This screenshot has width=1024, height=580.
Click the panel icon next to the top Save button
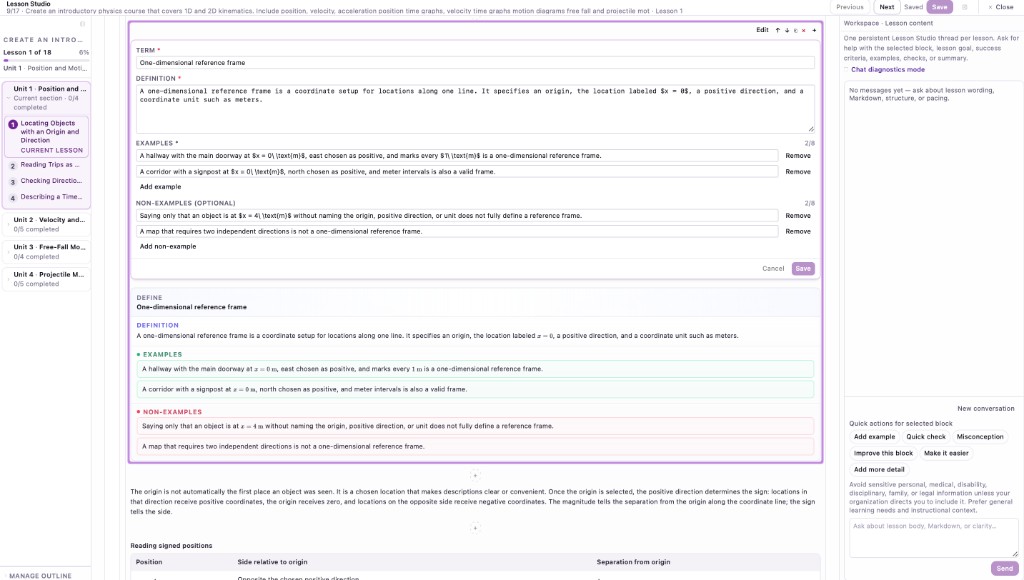(965, 7)
